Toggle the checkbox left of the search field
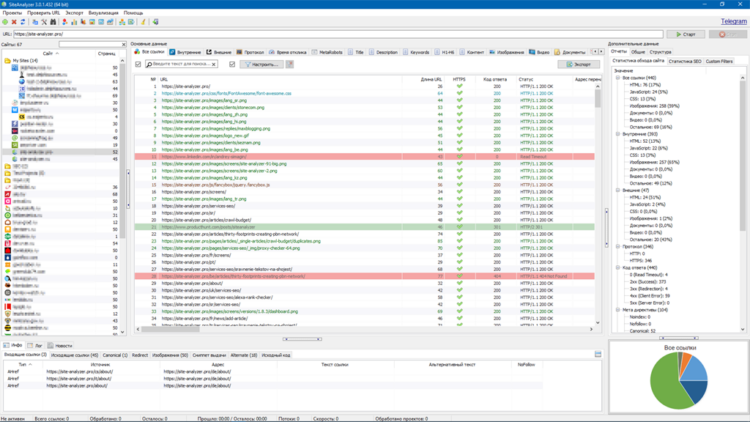This screenshot has width=750, height=422. (138, 64)
